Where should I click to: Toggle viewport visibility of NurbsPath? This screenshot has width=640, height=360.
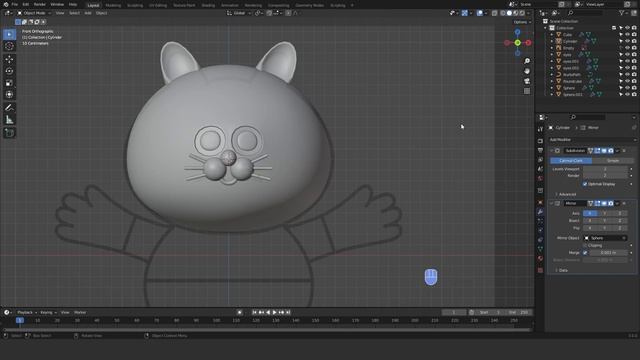point(627,75)
